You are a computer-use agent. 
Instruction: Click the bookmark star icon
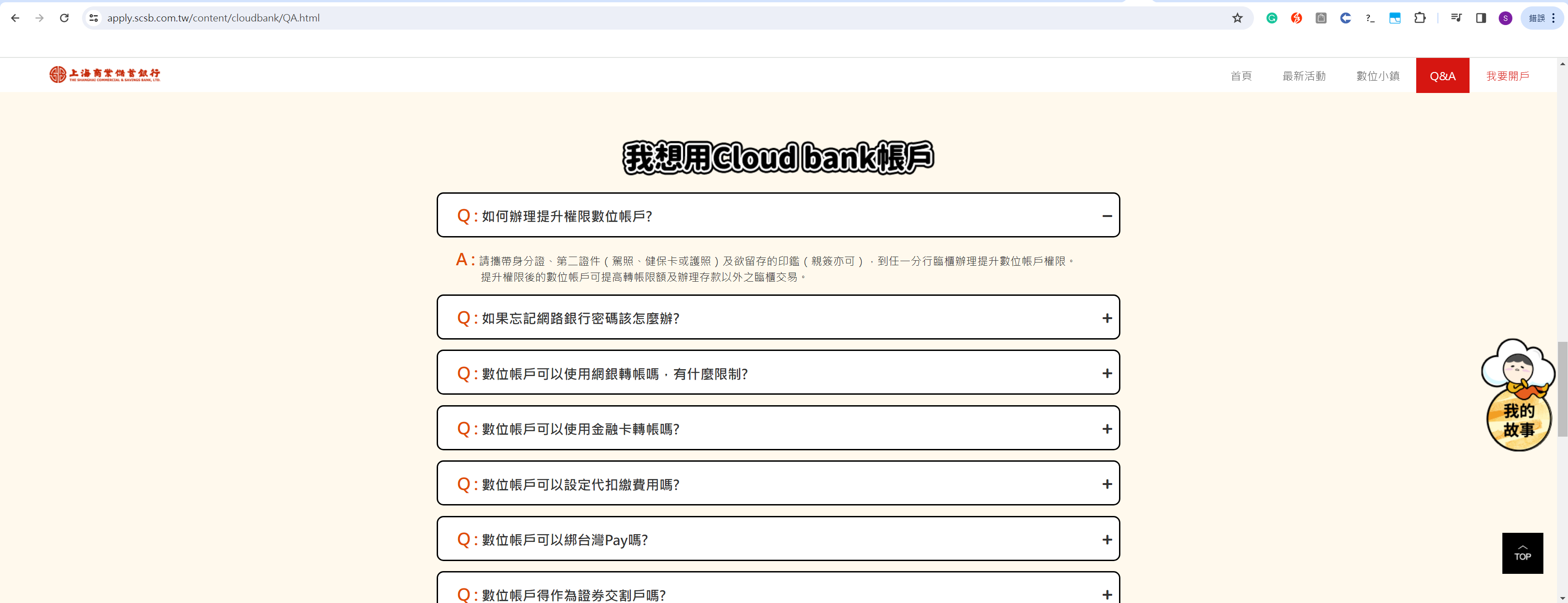[1237, 18]
